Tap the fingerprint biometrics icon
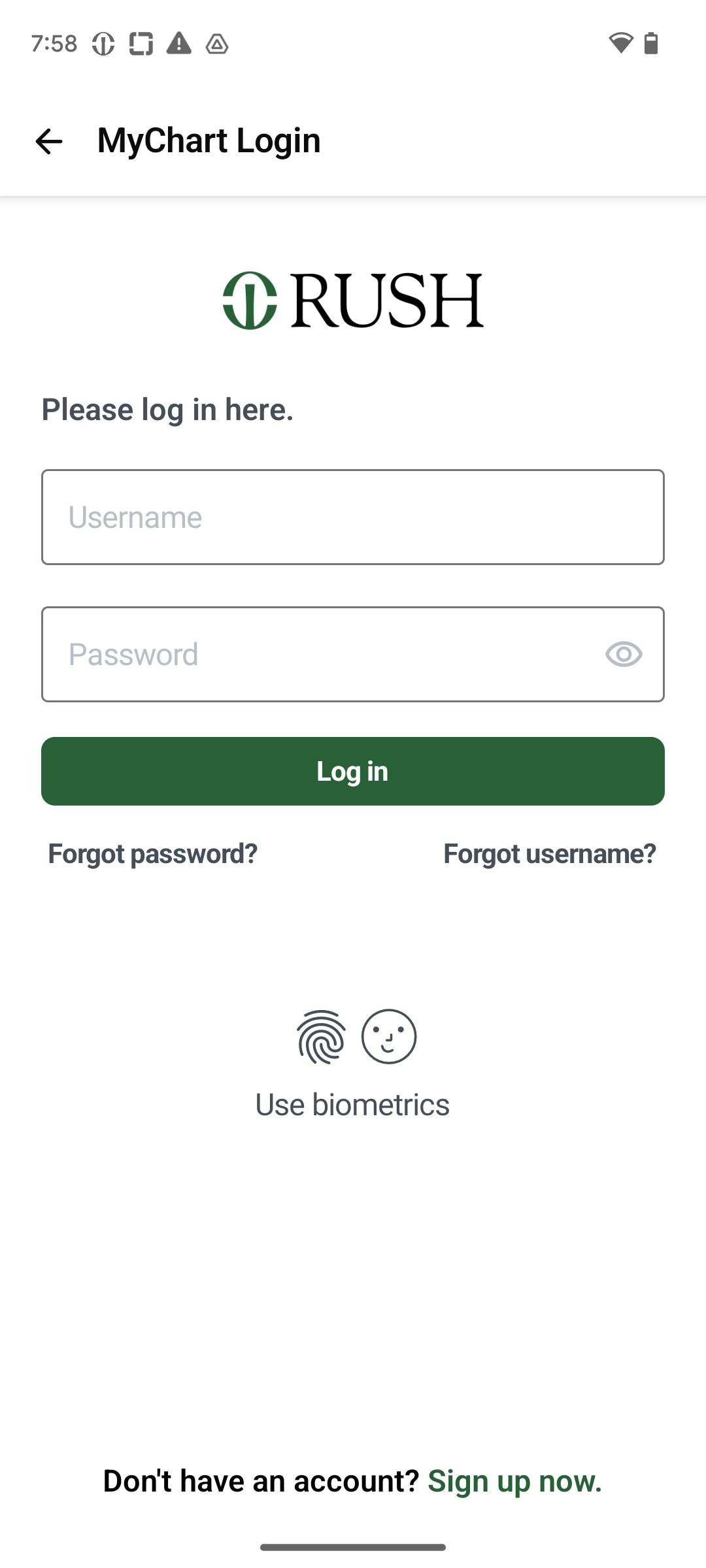This screenshot has width=706, height=1568. 321,1037
